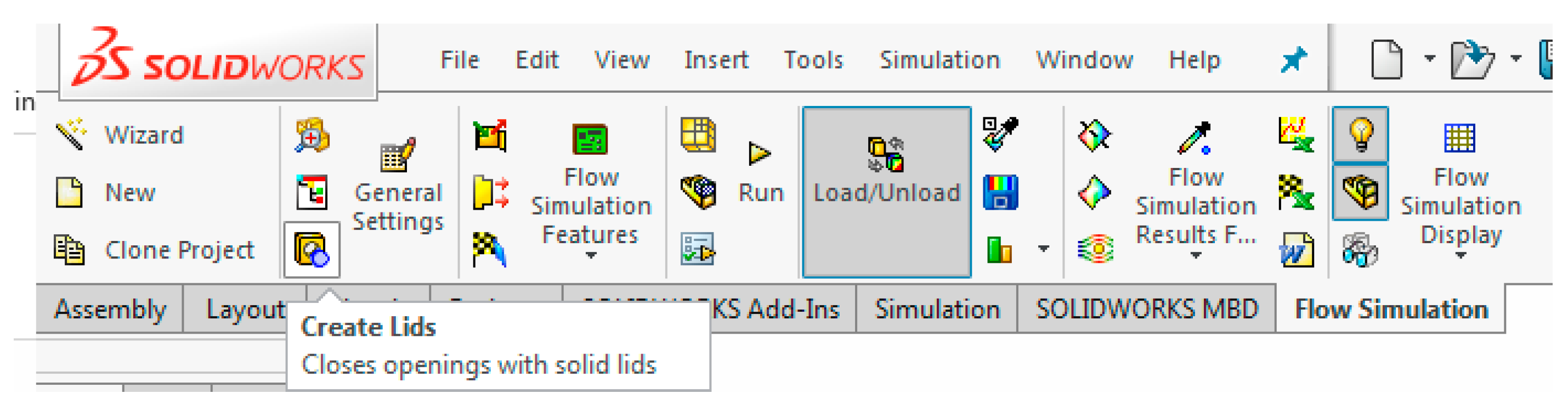Click the project tree icon below Check Geometry
The width and height of the screenshot is (1568, 410).
click(x=312, y=193)
